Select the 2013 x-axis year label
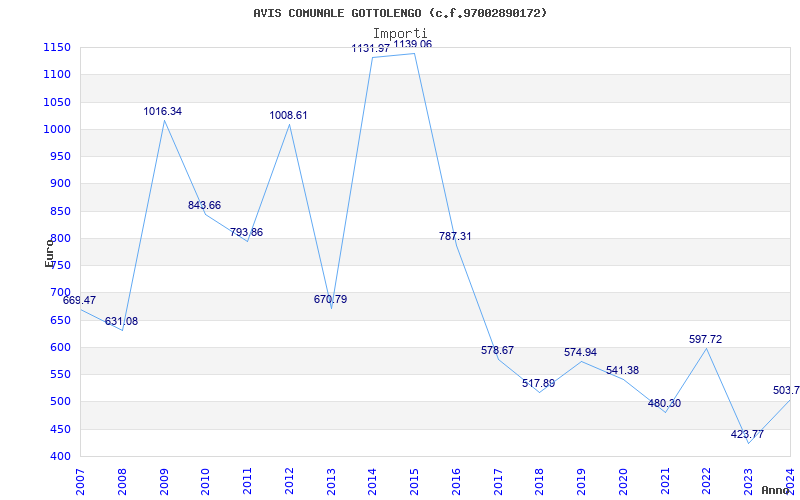This screenshot has width=800, height=500. pyautogui.click(x=331, y=482)
